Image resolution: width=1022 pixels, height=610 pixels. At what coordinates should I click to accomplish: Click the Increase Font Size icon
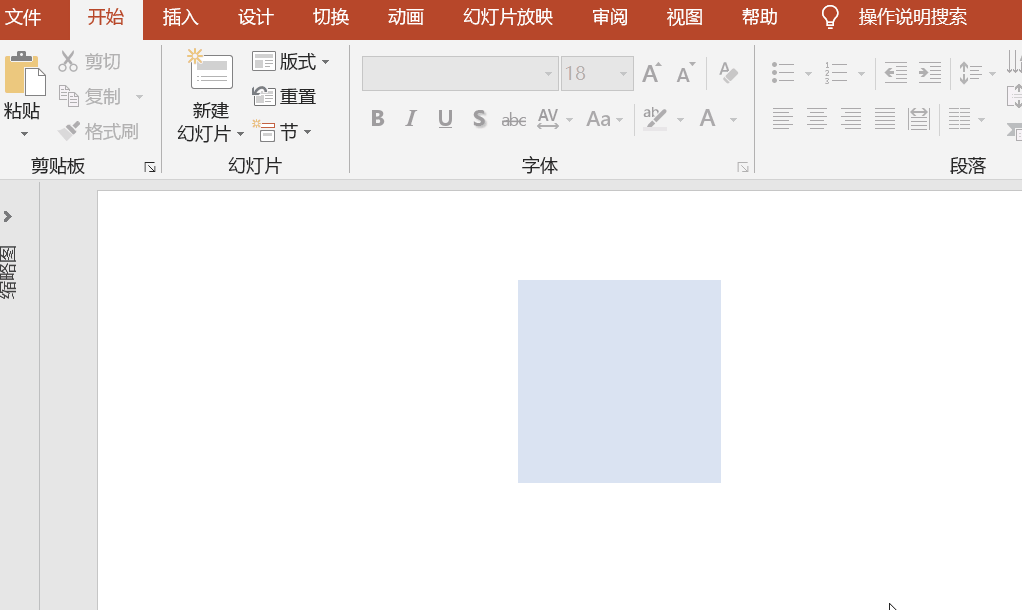pyautogui.click(x=651, y=72)
